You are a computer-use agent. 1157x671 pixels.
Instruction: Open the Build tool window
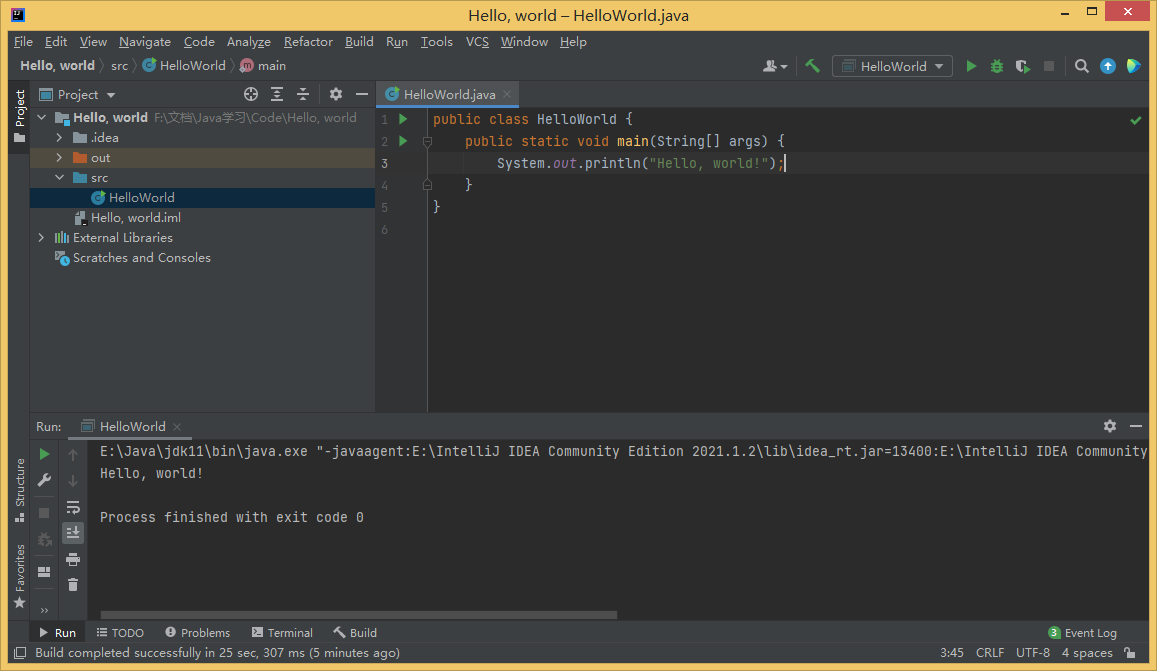point(355,633)
